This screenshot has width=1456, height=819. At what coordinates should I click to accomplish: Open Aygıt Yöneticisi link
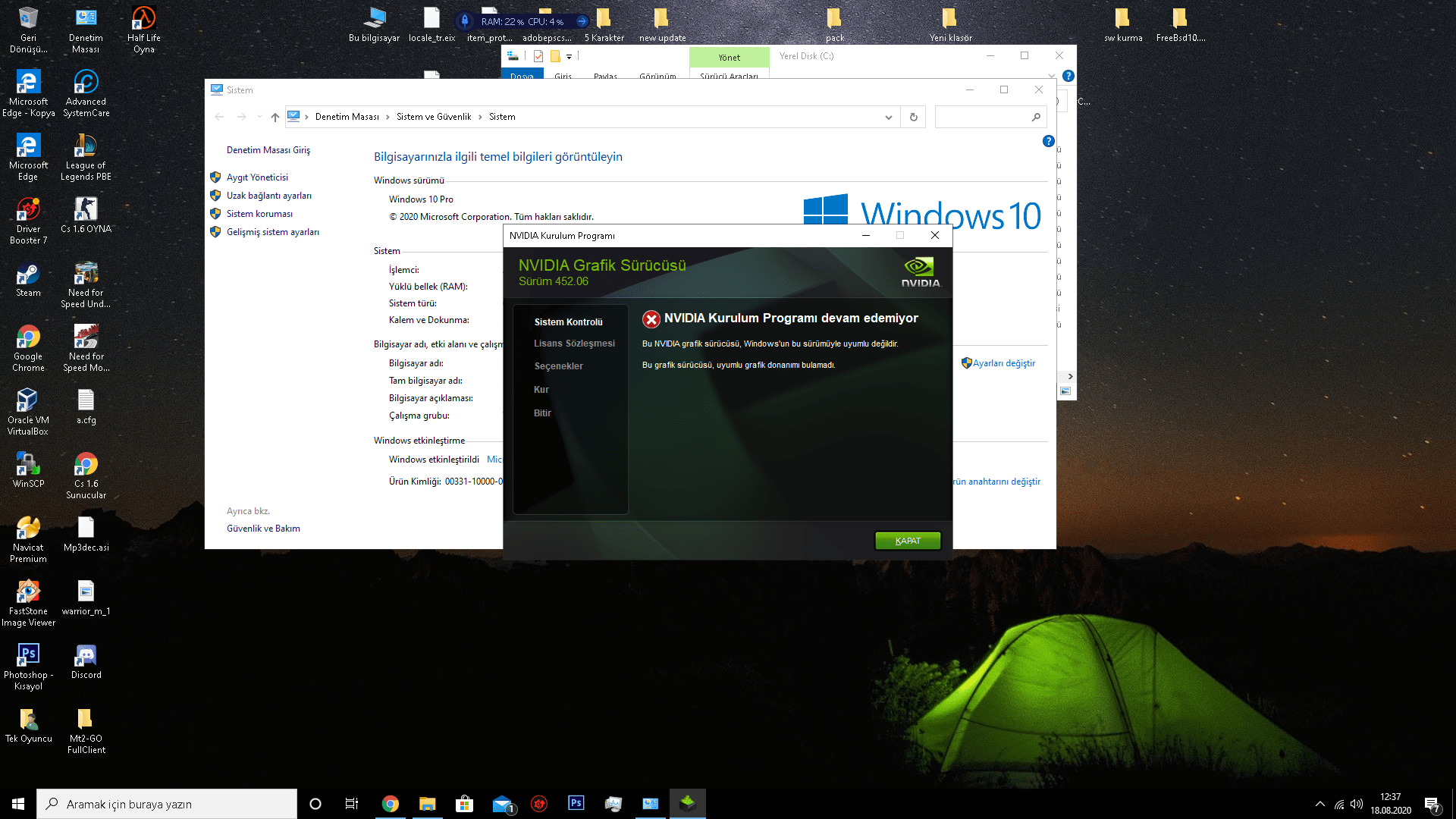(x=257, y=177)
